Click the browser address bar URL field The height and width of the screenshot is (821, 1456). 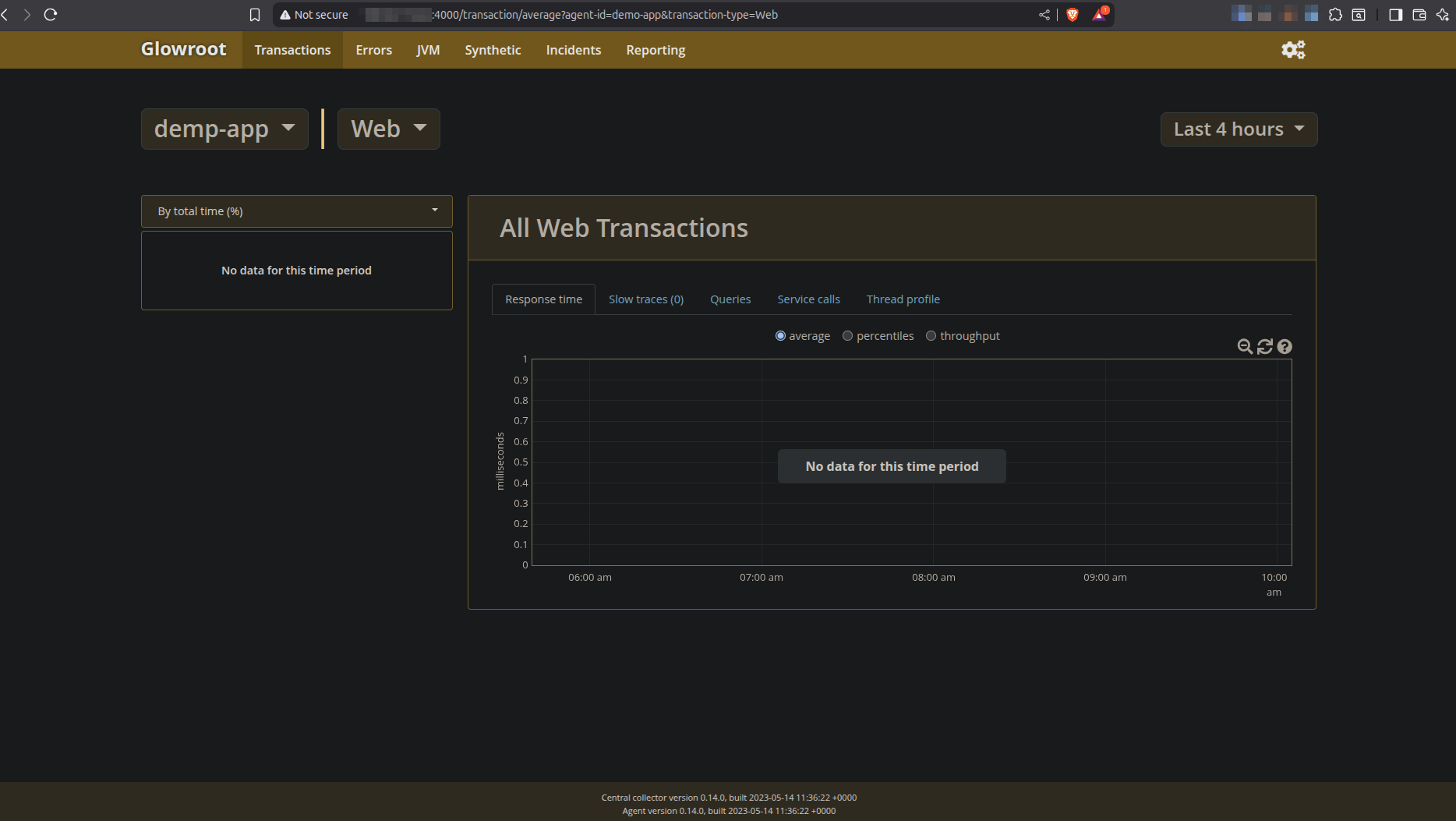tap(624, 15)
